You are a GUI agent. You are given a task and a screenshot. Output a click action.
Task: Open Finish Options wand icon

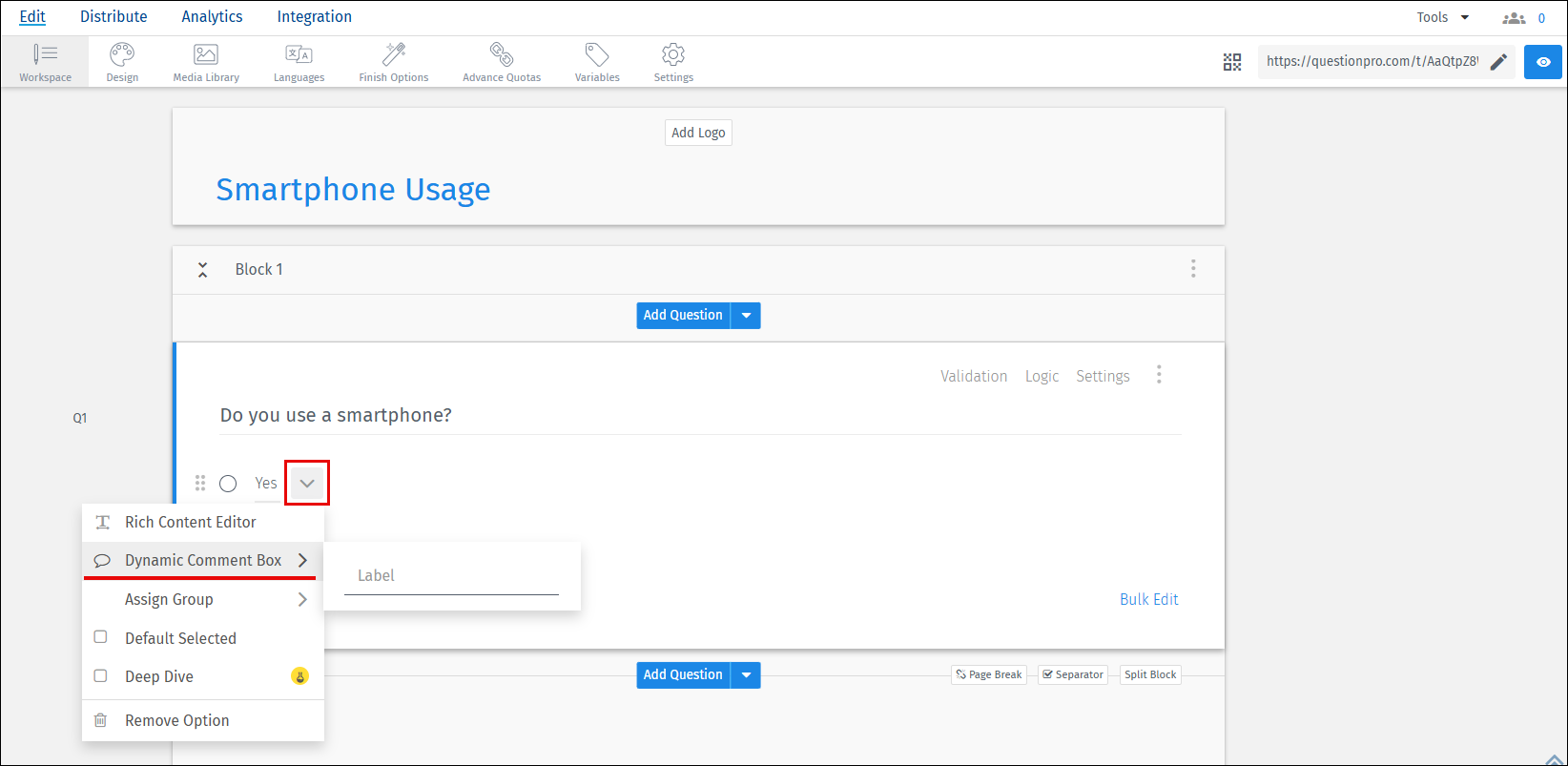394,62
